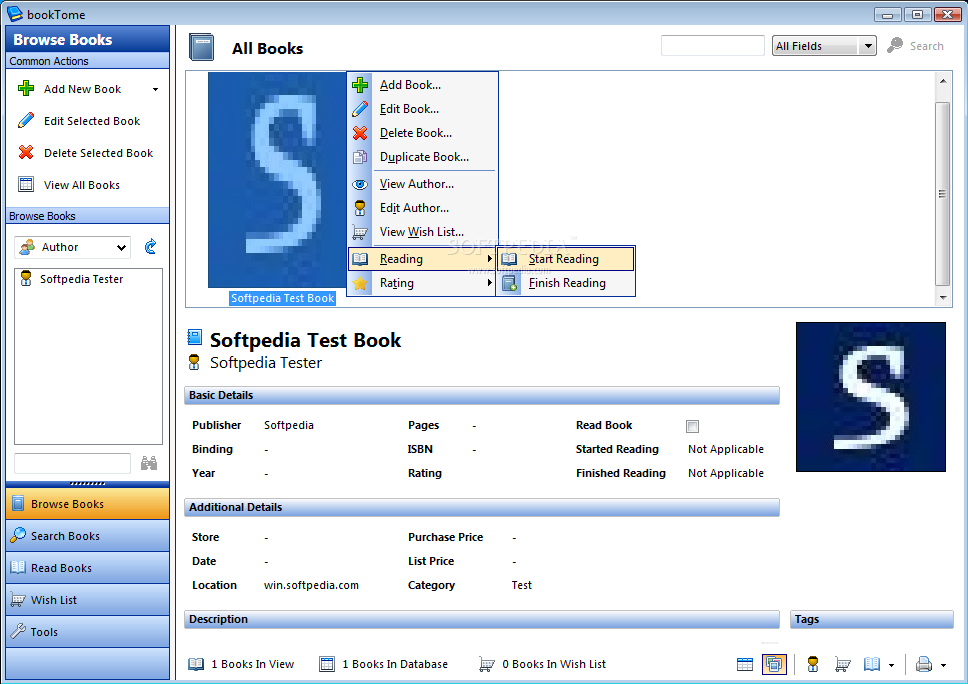968x684 pixels.
Task: Click the Search button at top right
Action: (916, 46)
